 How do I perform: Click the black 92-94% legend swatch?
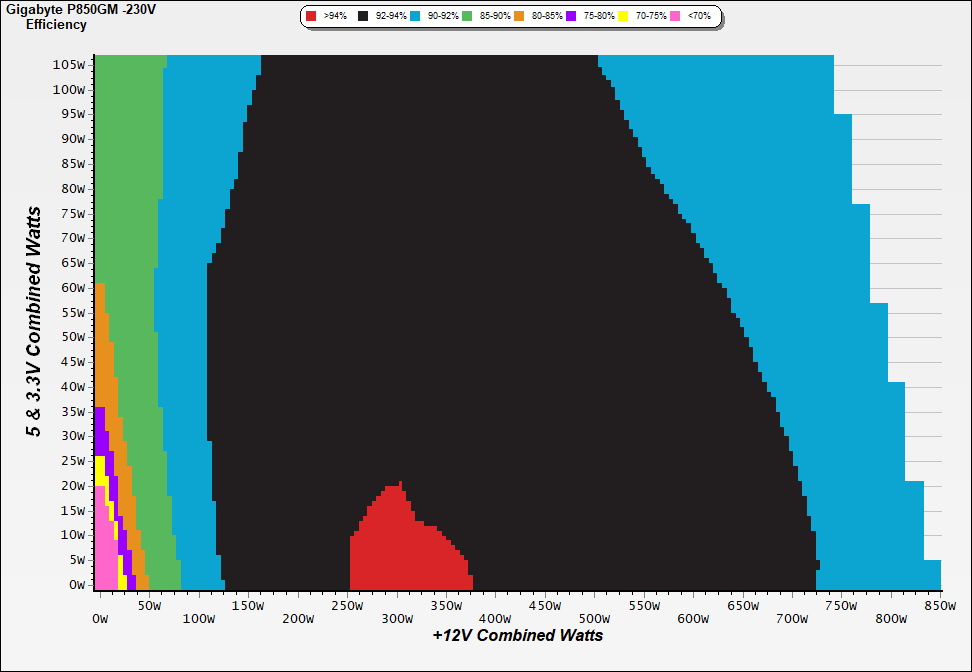point(363,16)
